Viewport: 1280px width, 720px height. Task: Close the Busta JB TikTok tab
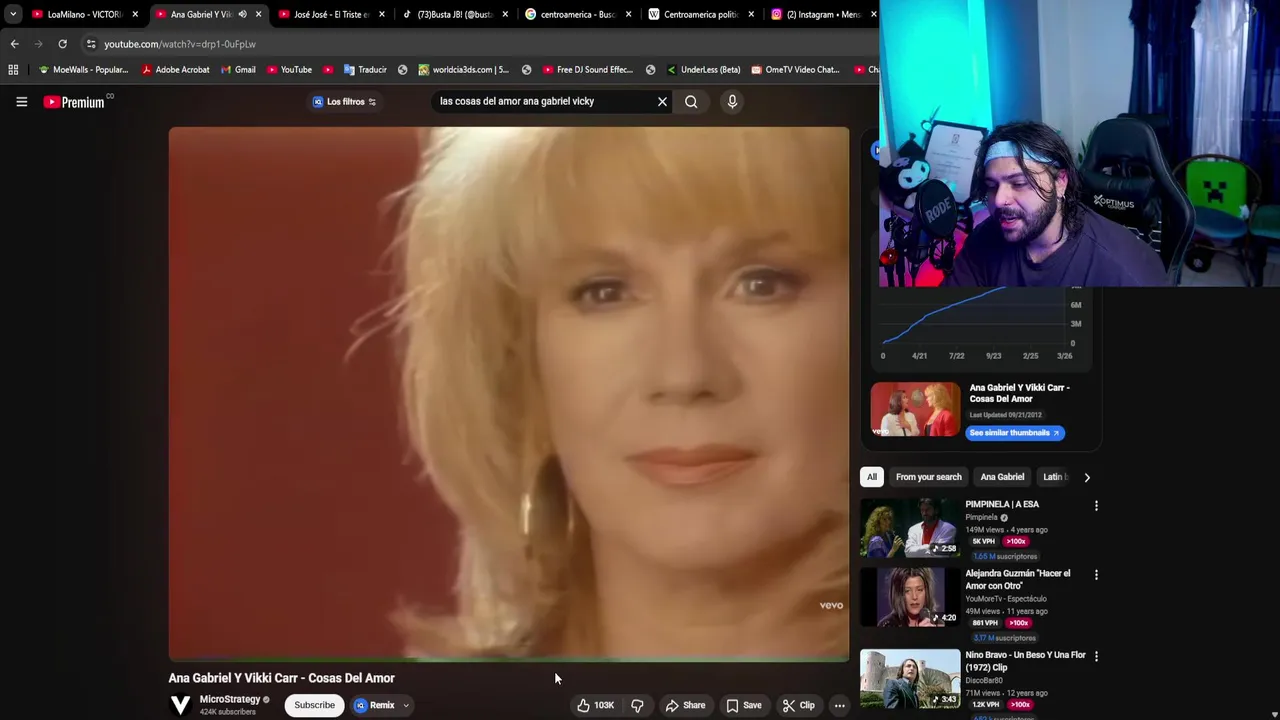click(504, 14)
